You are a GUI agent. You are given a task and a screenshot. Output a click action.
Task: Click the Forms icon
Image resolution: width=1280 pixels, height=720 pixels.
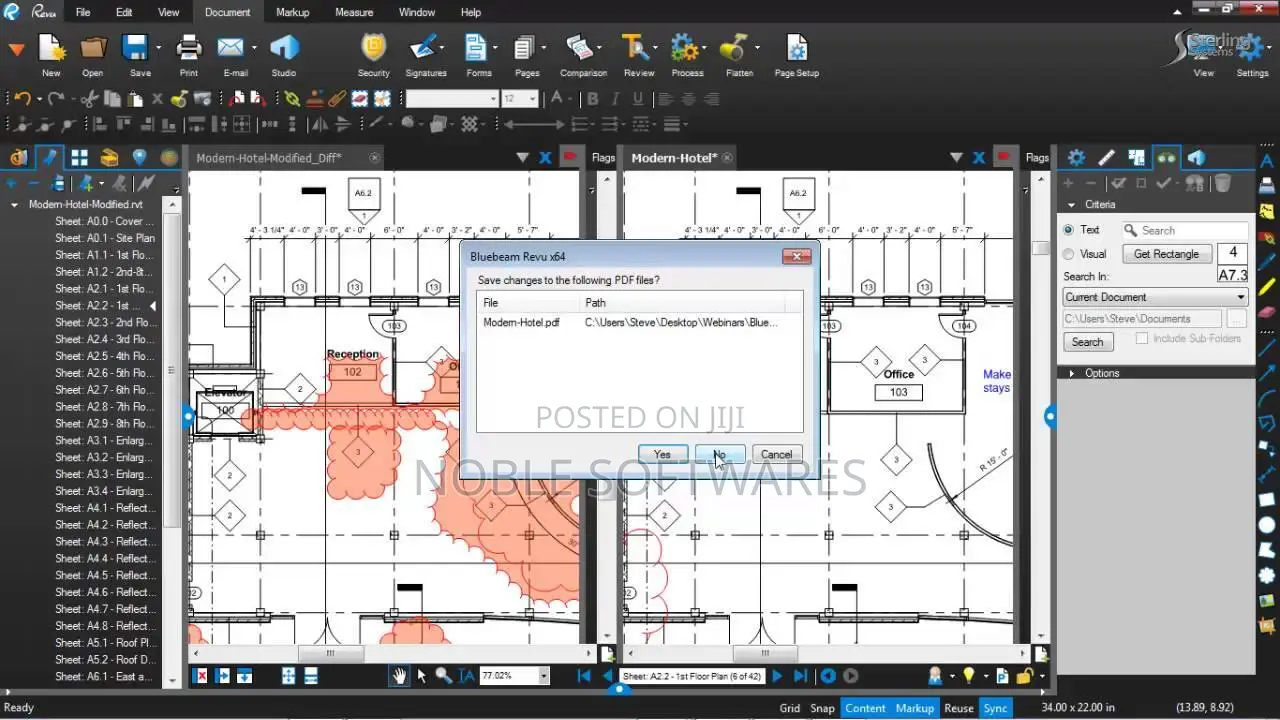[478, 54]
